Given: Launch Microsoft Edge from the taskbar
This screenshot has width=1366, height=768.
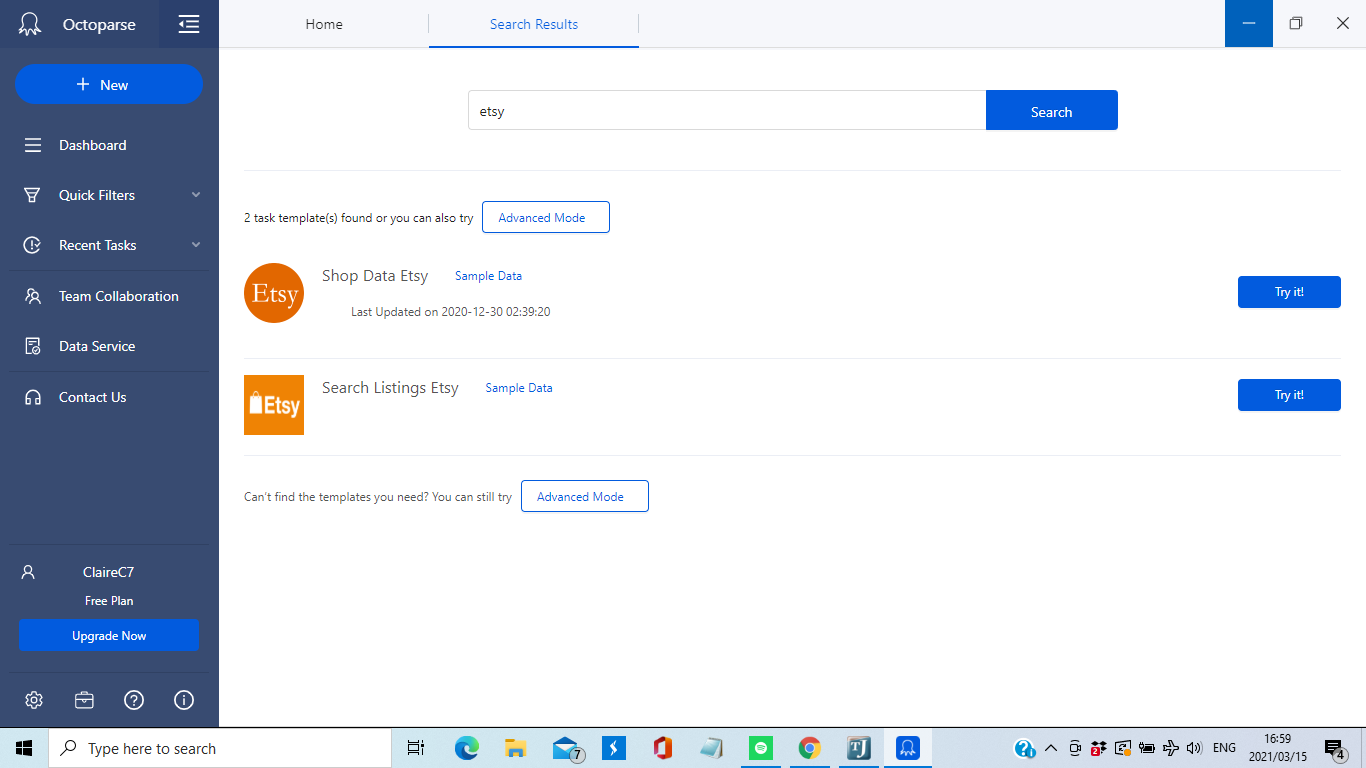Looking at the screenshot, I should pos(466,748).
